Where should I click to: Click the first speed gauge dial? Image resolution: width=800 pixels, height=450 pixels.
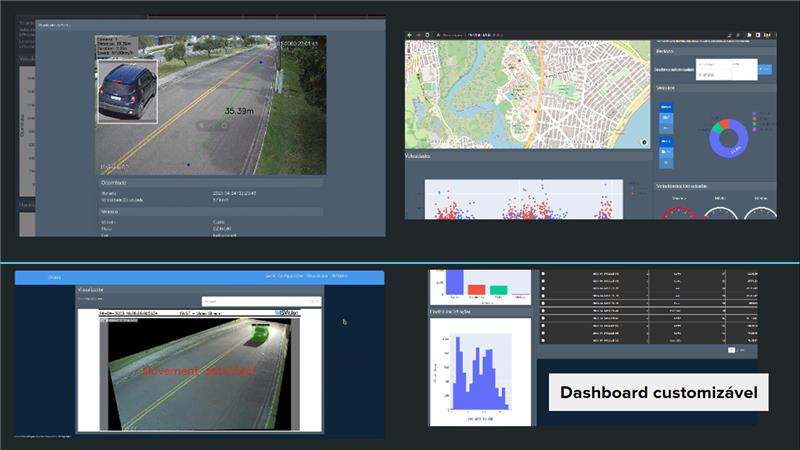tap(677, 212)
